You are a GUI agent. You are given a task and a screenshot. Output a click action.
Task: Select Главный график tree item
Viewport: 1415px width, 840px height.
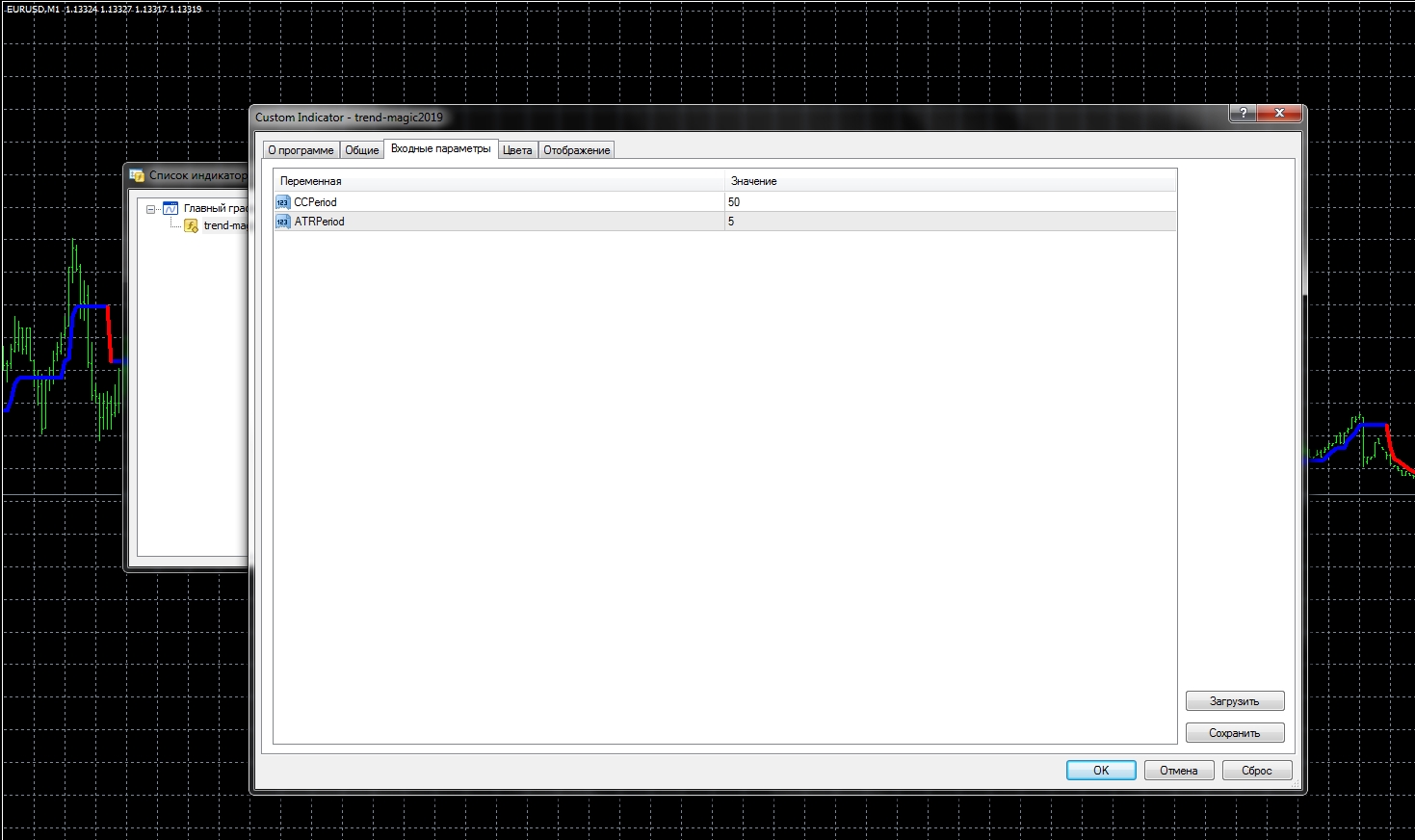(x=215, y=208)
